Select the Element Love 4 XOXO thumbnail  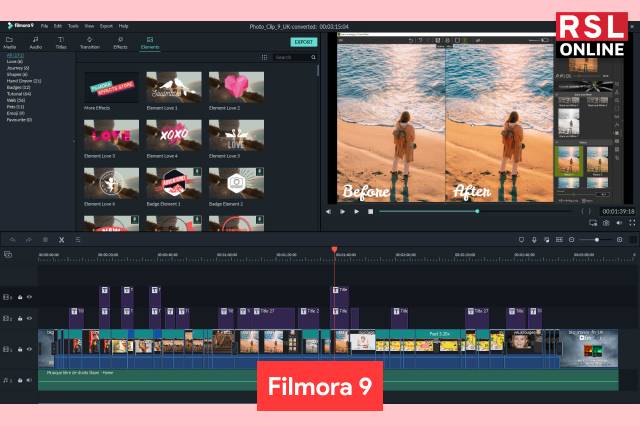pyautogui.click(x=174, y=135)
